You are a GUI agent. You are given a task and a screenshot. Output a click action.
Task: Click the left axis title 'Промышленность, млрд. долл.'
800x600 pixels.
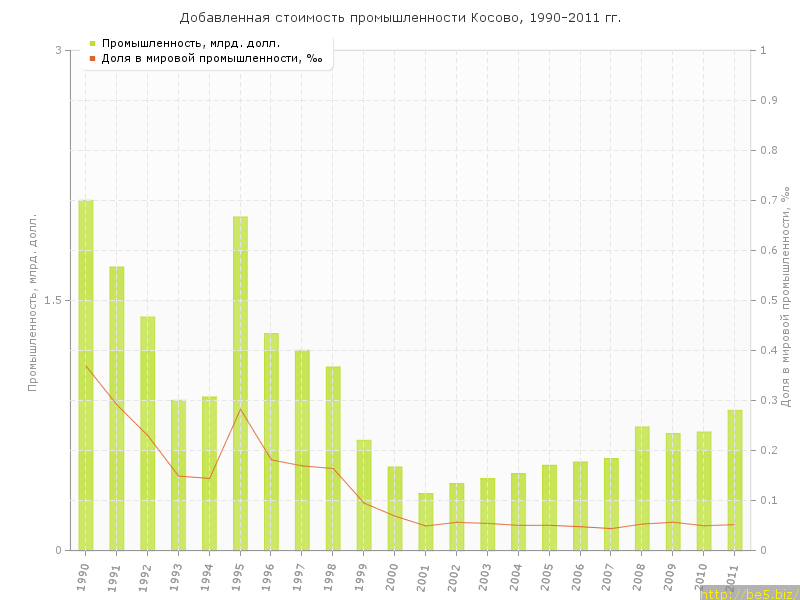[32, 300]
